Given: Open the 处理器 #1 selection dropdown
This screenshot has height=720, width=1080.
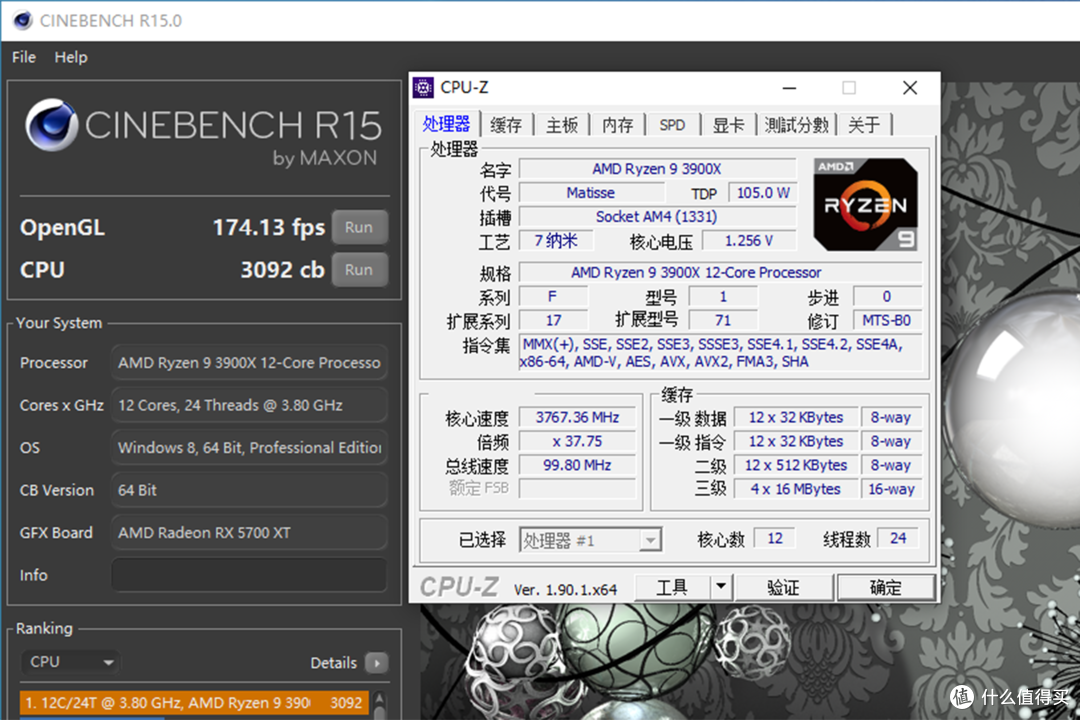Looking at the screenshot, I should click(x=590, y=540).
